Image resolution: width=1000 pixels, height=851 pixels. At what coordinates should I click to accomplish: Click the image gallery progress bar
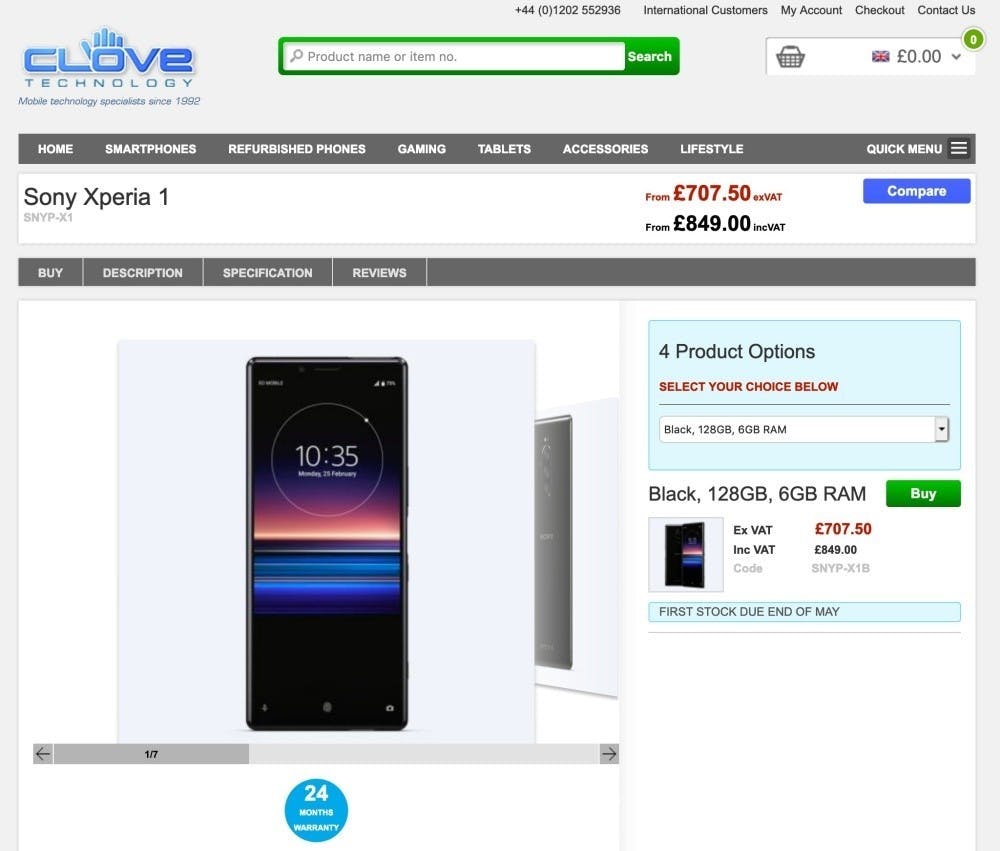click(x=326, y=754)
